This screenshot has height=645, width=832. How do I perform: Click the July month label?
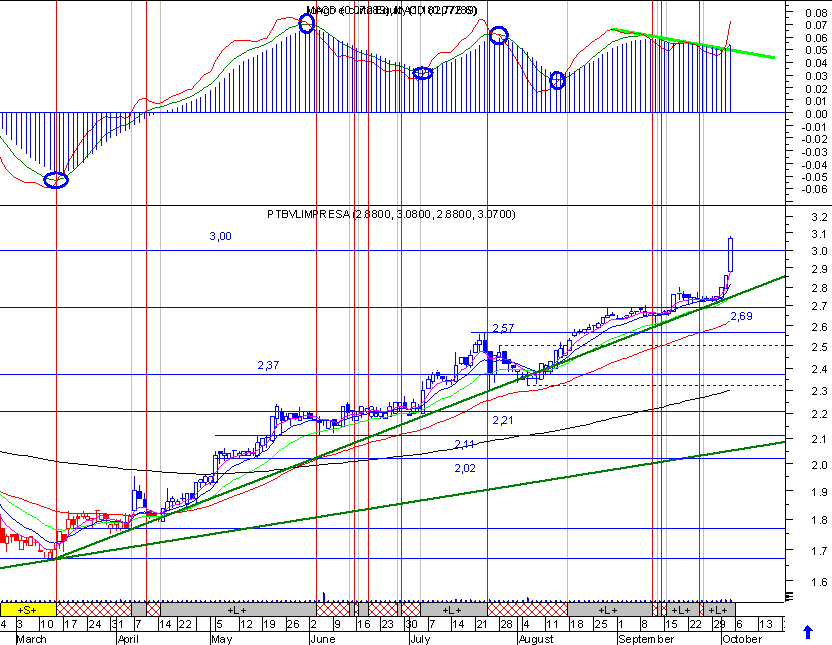click(420, 639)
